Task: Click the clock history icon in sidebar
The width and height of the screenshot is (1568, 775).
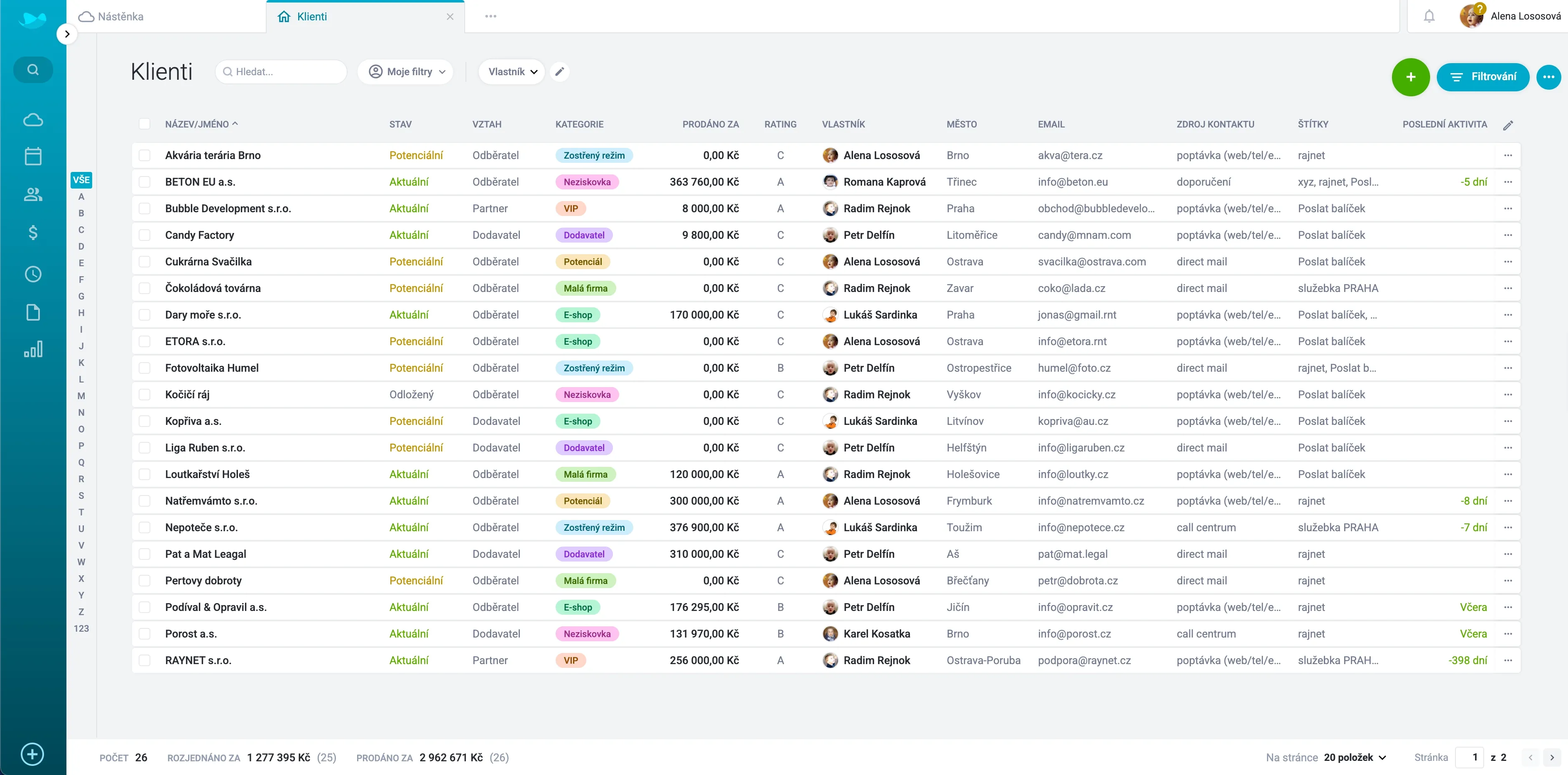Action: [x=33, y=274]
